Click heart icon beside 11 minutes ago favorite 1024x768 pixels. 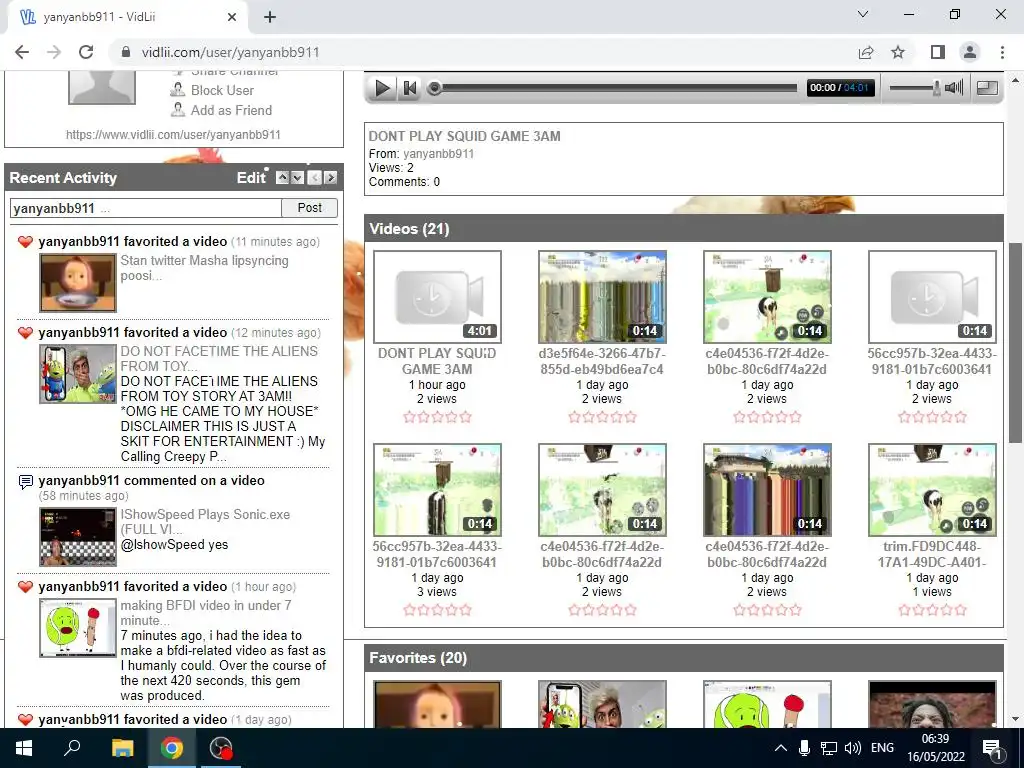pos(25,242)
